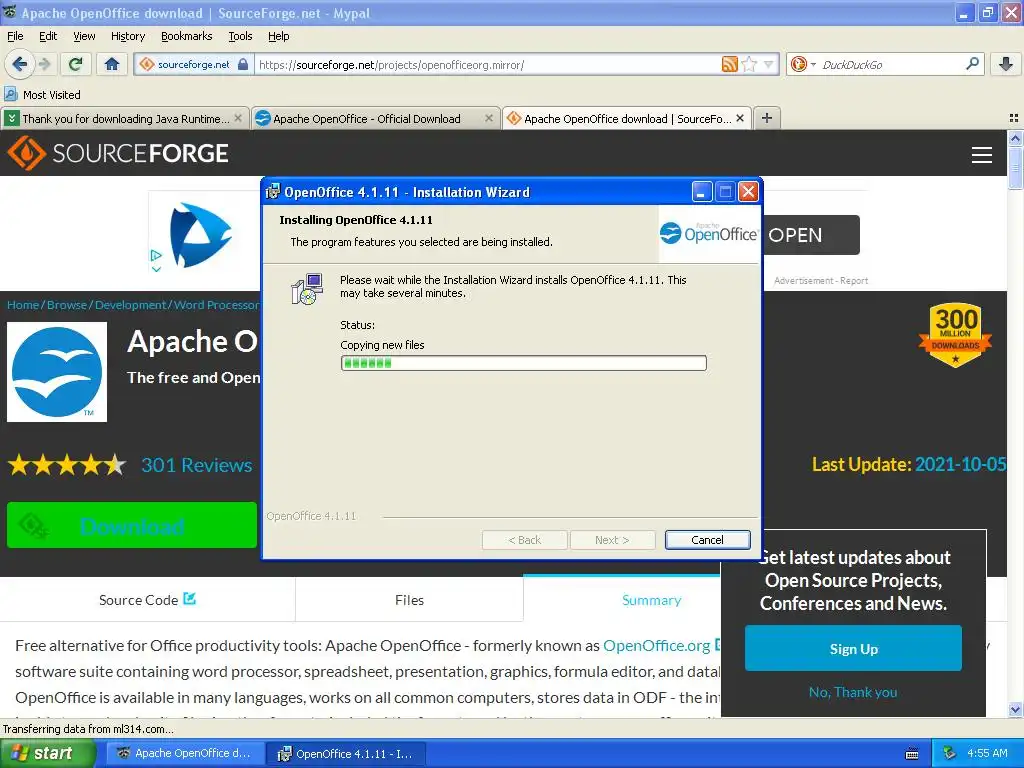
Task: Open the 301 Reviews link
Action: pyautogui.click(x=197, y=465)
